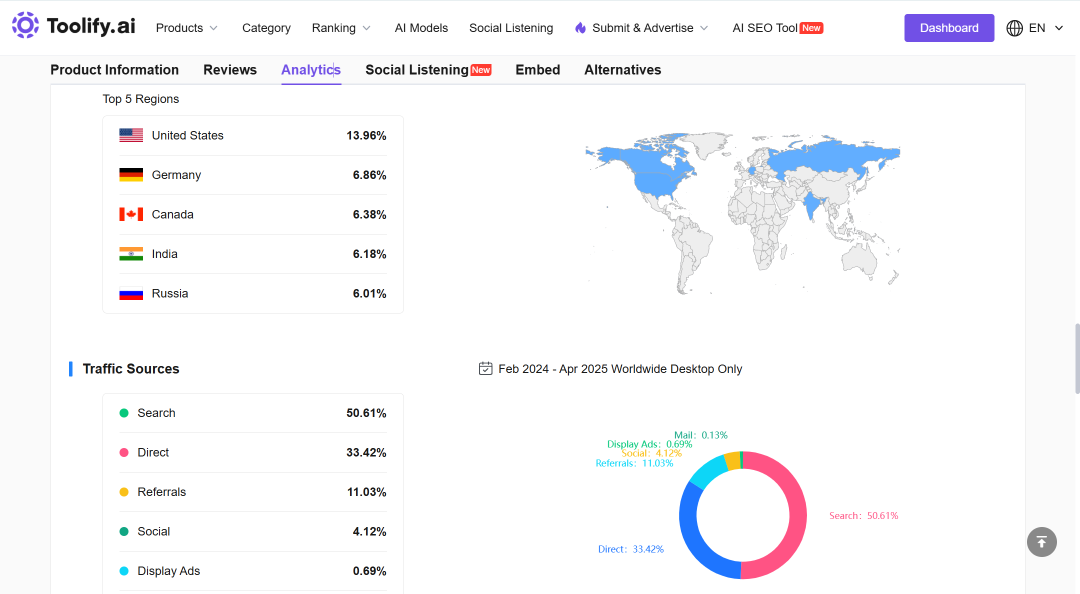Click the pink dot beside Direct

click(x=124, y=453)
